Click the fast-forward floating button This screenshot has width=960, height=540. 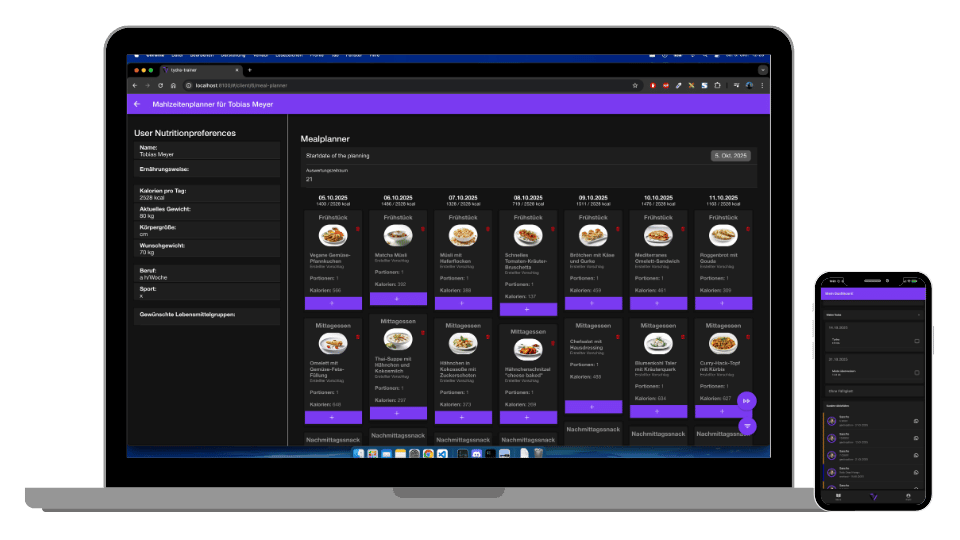click(x=746, y=401)
